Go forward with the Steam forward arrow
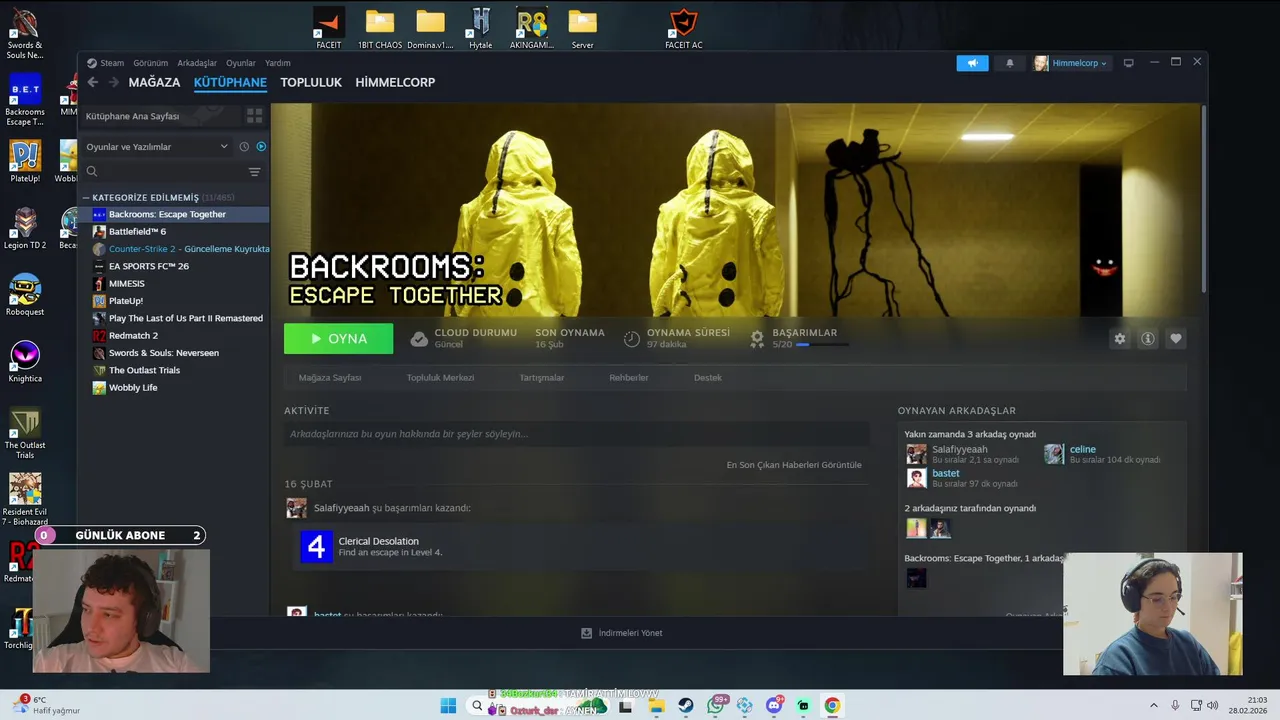Image resolution: width=1280 pixels, height=720 pixels. [x=113, y=82]
